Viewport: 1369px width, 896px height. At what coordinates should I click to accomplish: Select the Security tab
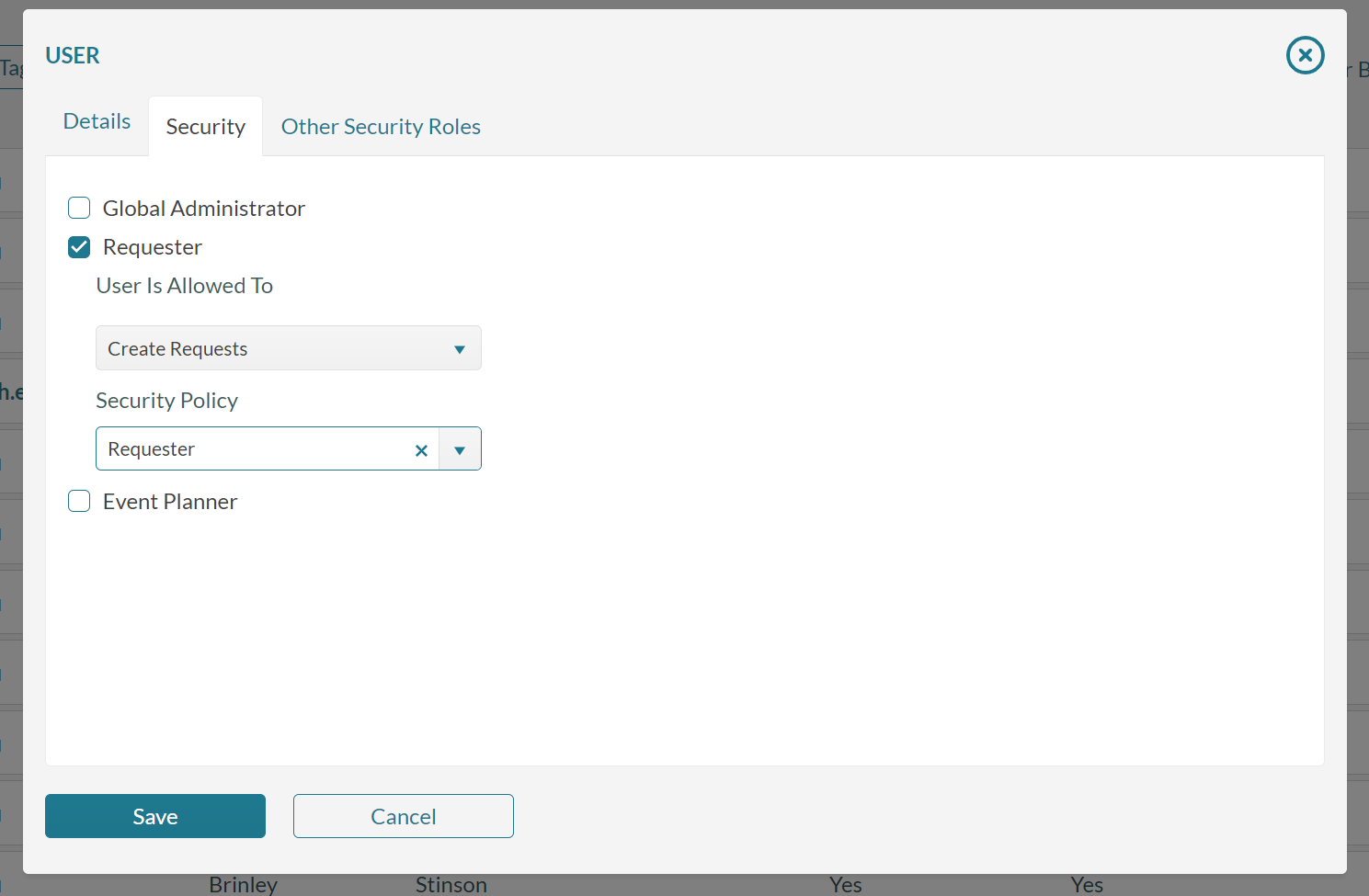[206, 127]
